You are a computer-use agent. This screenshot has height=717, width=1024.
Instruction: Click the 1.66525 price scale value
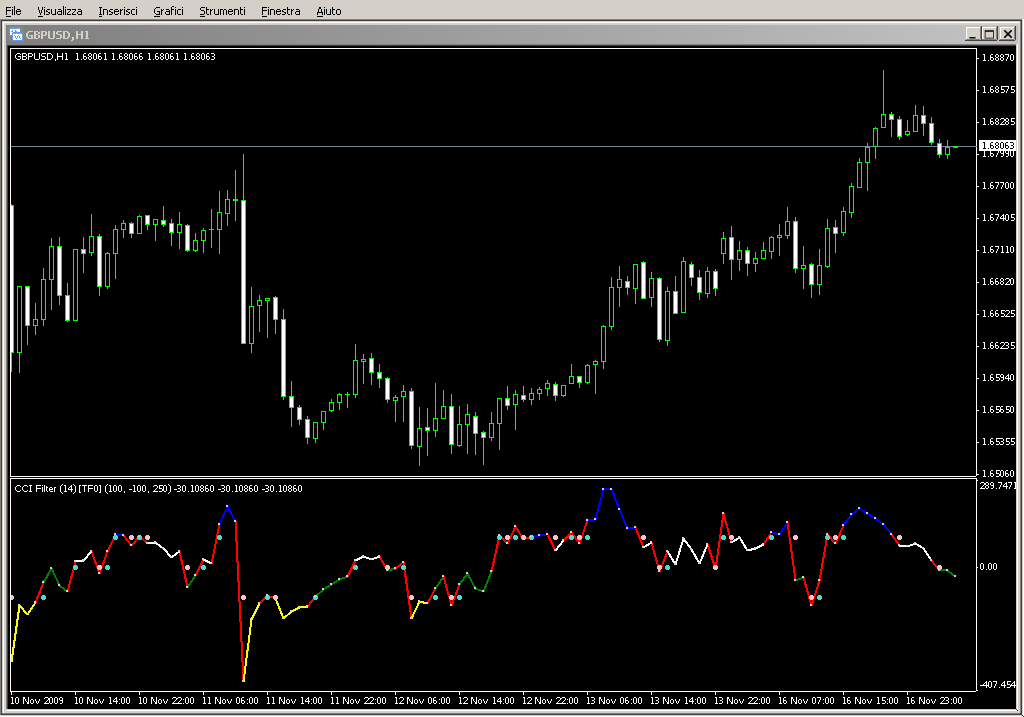coord(999,313)
